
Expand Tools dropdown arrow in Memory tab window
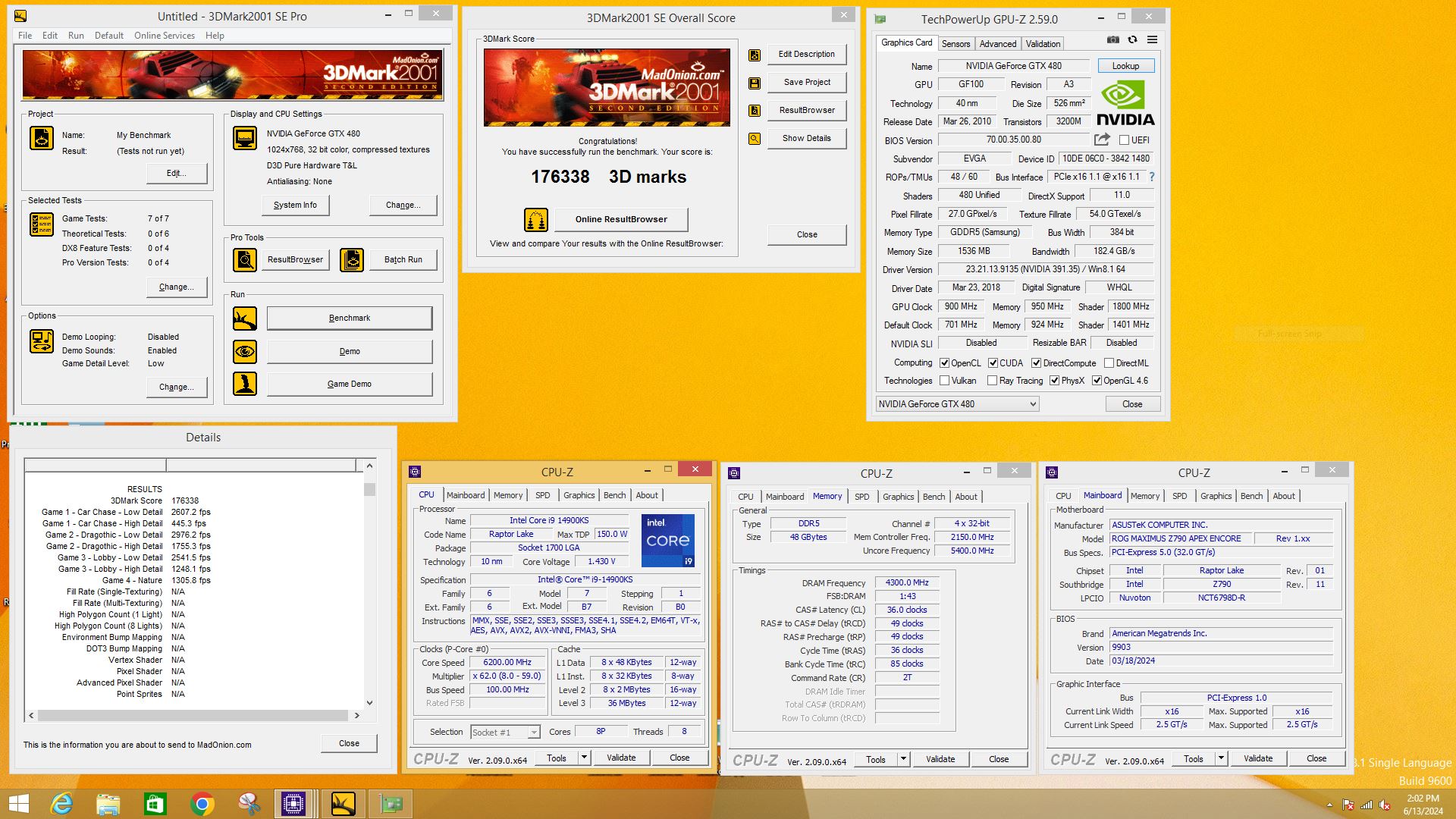[x=903, y=759]
